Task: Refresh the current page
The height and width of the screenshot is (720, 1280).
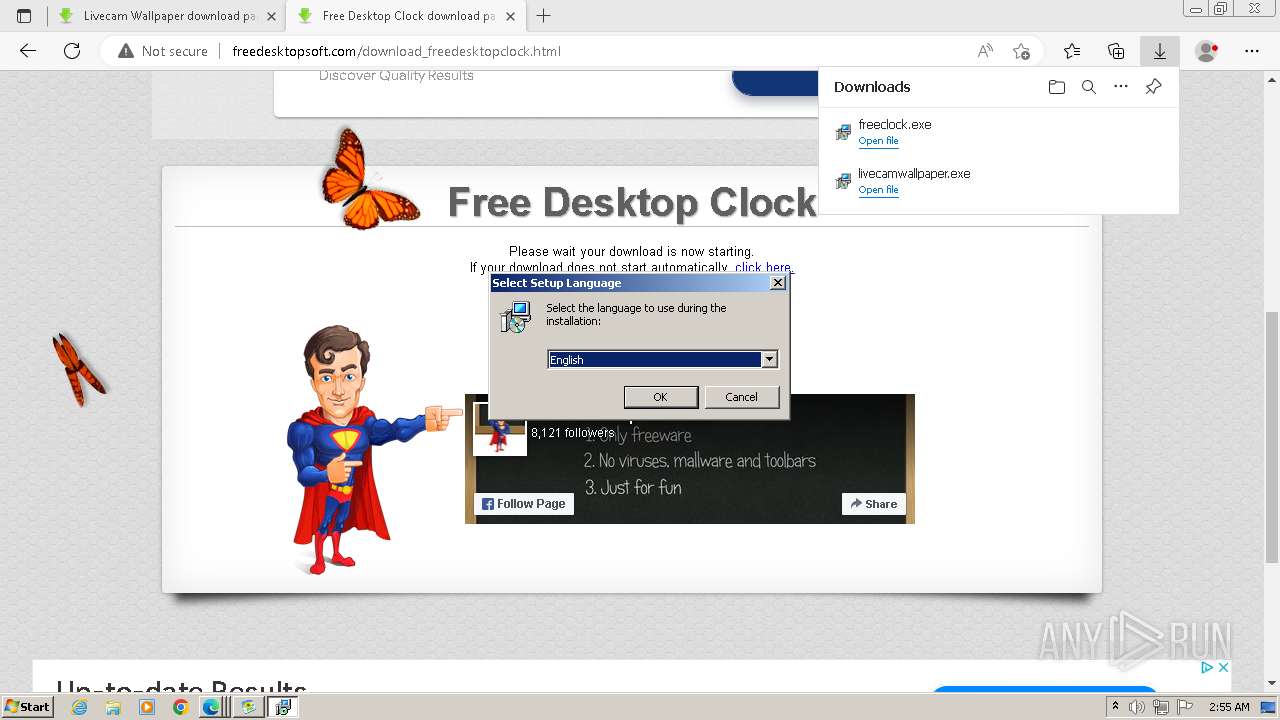Action: click(72, 51)
